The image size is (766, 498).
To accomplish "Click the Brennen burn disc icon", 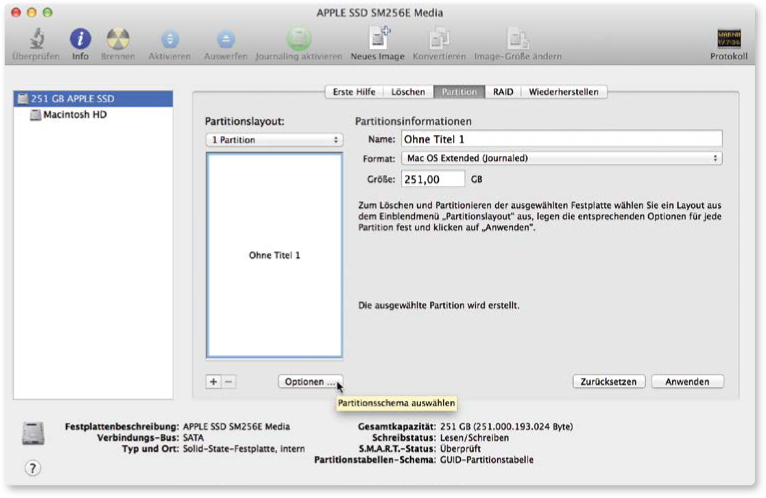I will [118, 39].
